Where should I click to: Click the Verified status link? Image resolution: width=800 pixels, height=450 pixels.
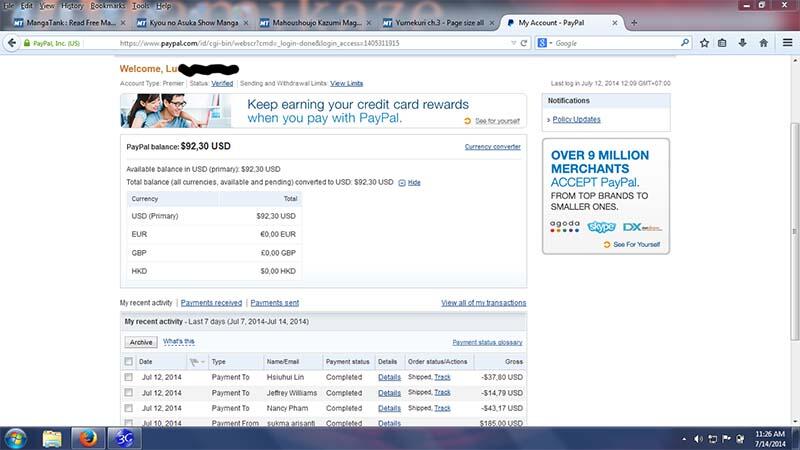(222, 83)
